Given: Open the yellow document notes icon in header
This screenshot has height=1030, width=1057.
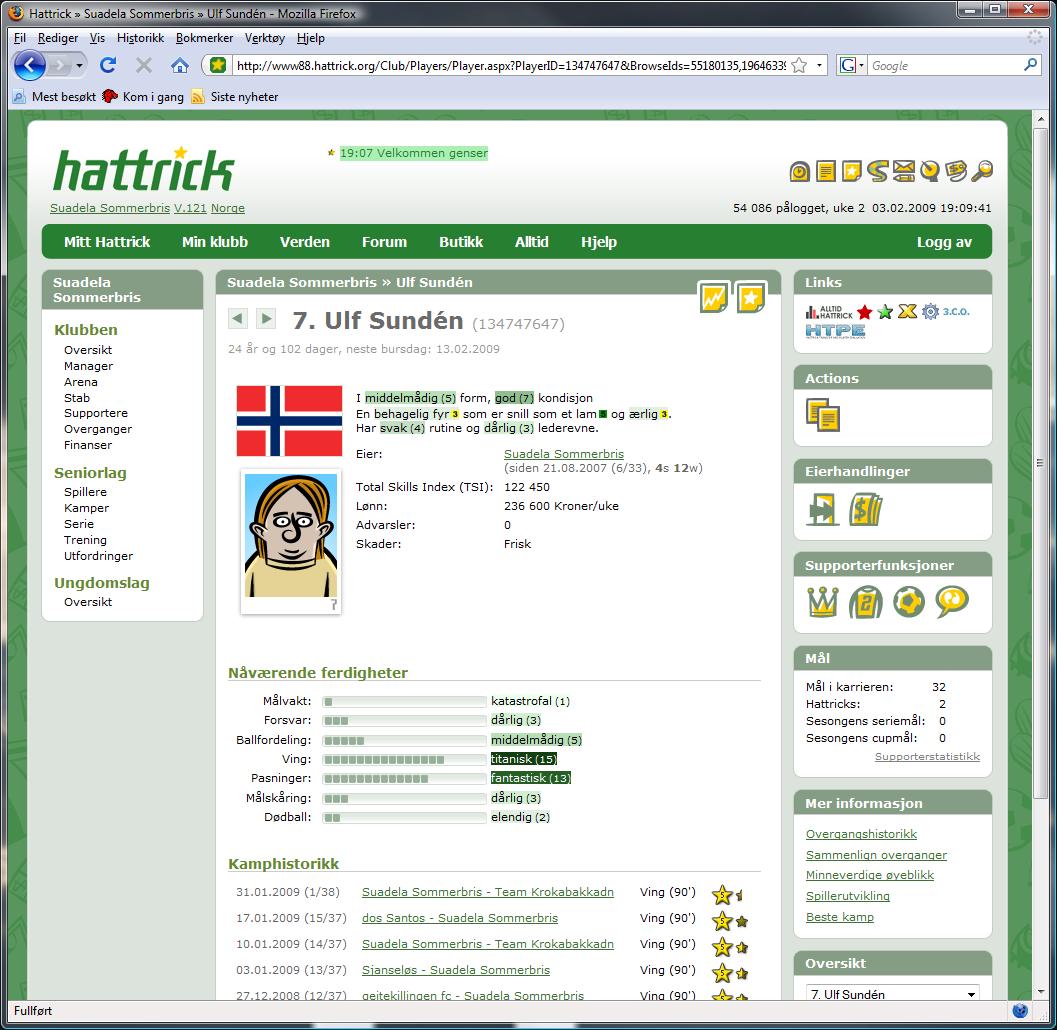Looking at the screenshot, I should point(826,172).
